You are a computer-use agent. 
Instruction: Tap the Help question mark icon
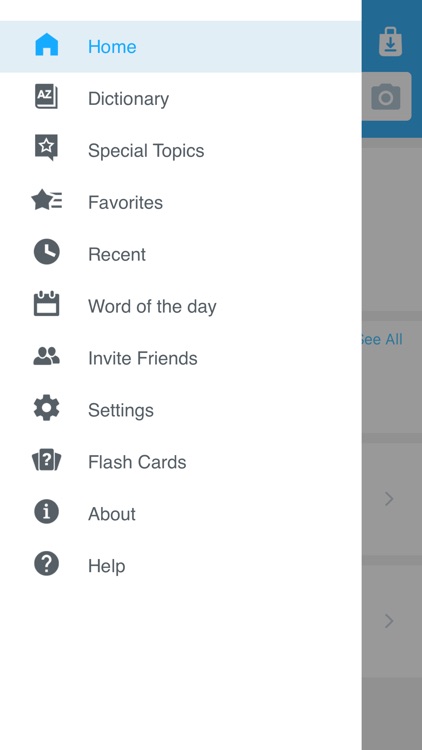point(46,563)
